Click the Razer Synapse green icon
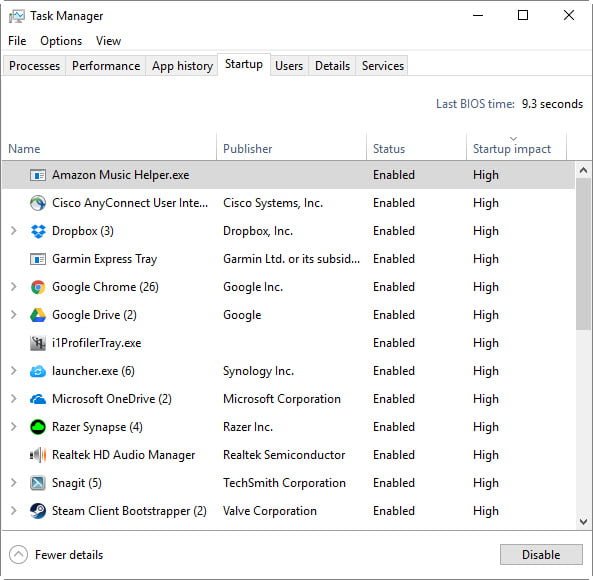 tap(38, 427)
